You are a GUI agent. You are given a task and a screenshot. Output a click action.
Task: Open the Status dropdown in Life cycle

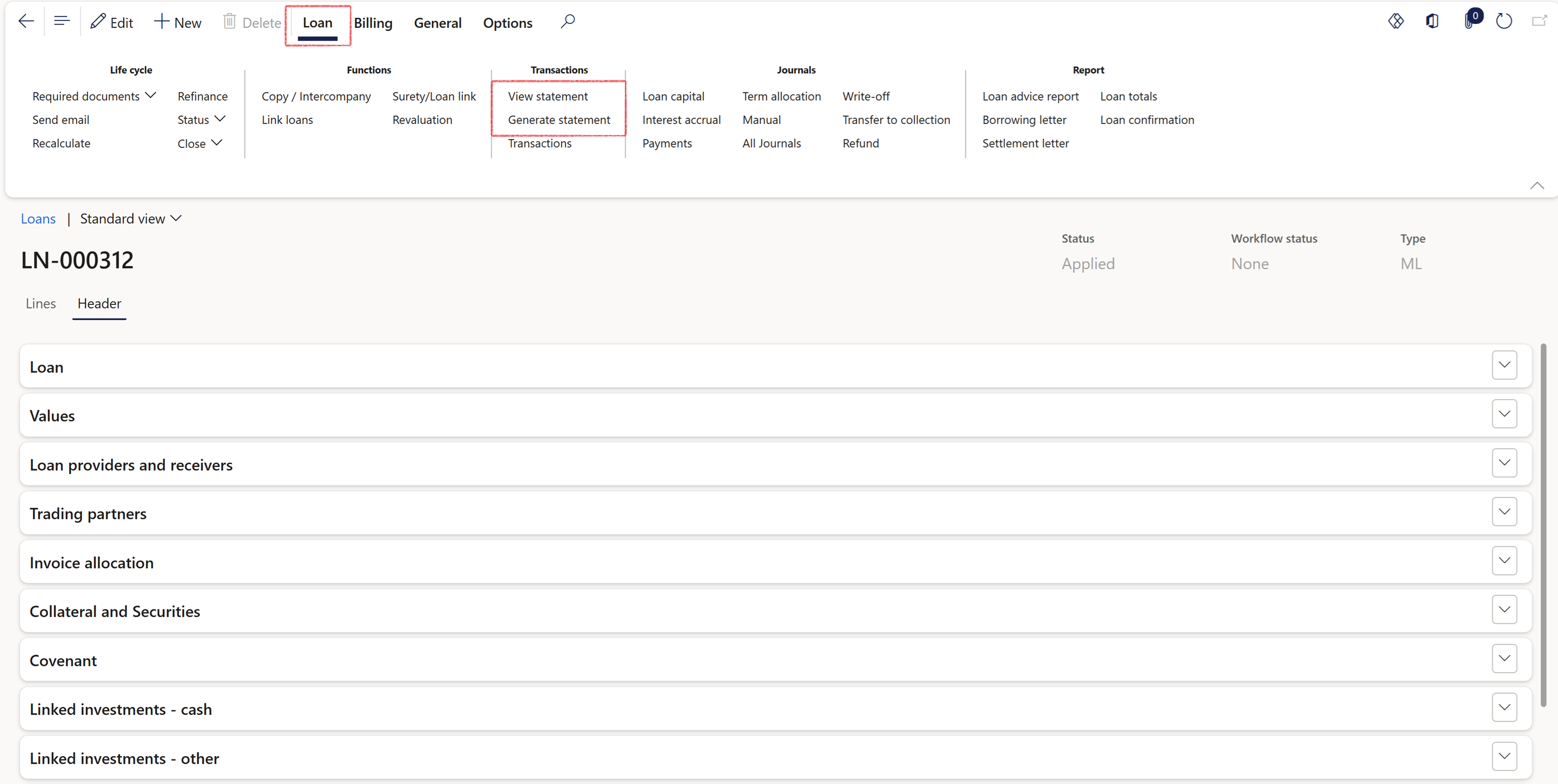(x=201, y=120)
